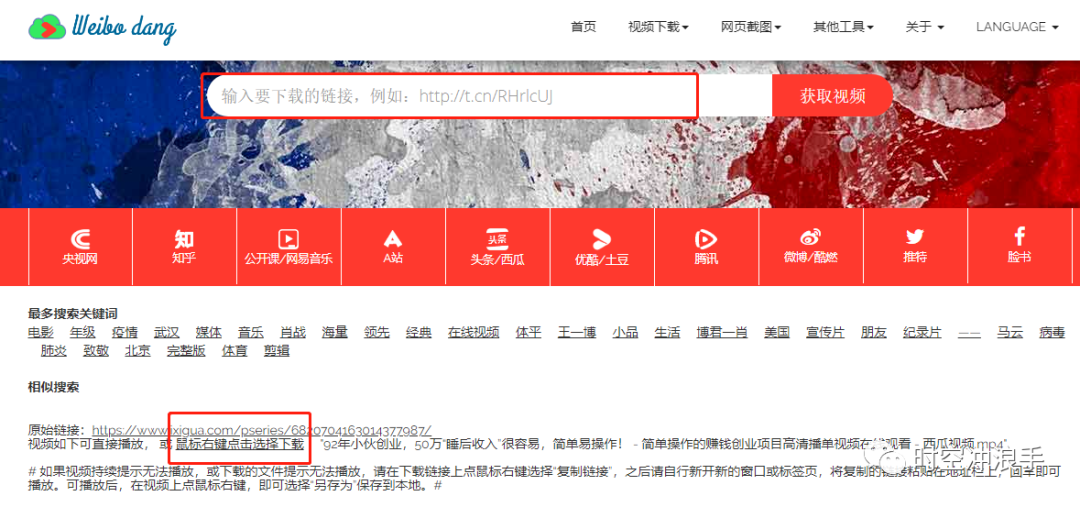Screen dimensions: 1080x507
Task: Click the 相似搜索 heading
Action: pos(54,386)
